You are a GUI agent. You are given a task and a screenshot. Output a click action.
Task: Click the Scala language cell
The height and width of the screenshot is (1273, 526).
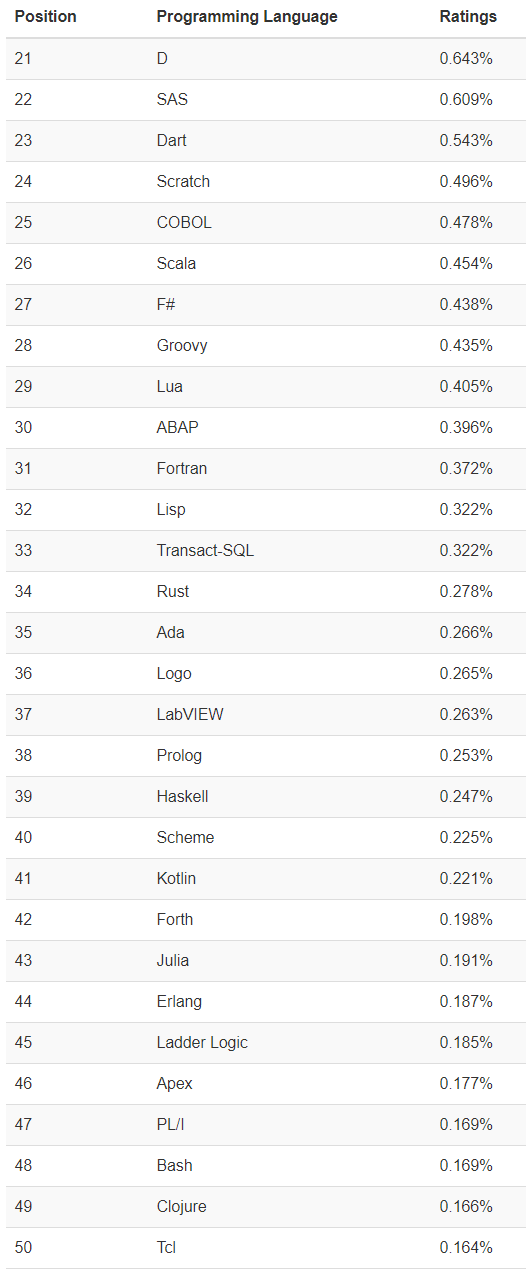(176, 264)
